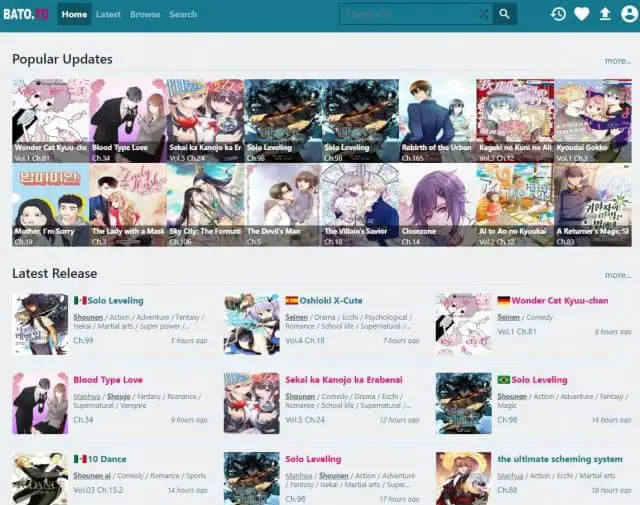Open ultimate scheming system release thumbnail
640x505 pixels.
(464, 478)
